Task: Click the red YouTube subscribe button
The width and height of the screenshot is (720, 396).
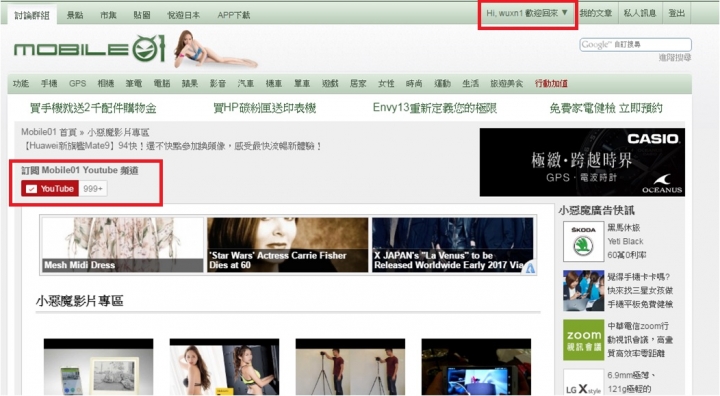Action: [x=50, y=189]
